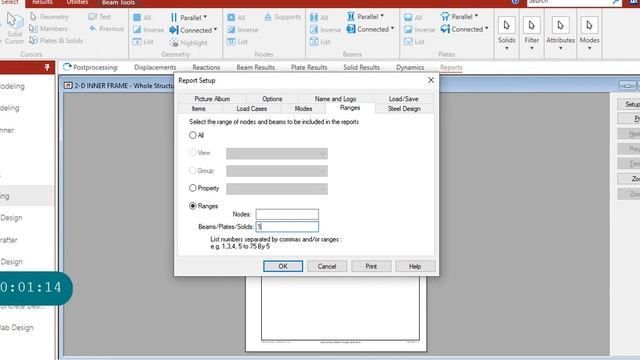
Task: Switch to the Items tab
Action: pyautogui.click(x=198, y=109)
